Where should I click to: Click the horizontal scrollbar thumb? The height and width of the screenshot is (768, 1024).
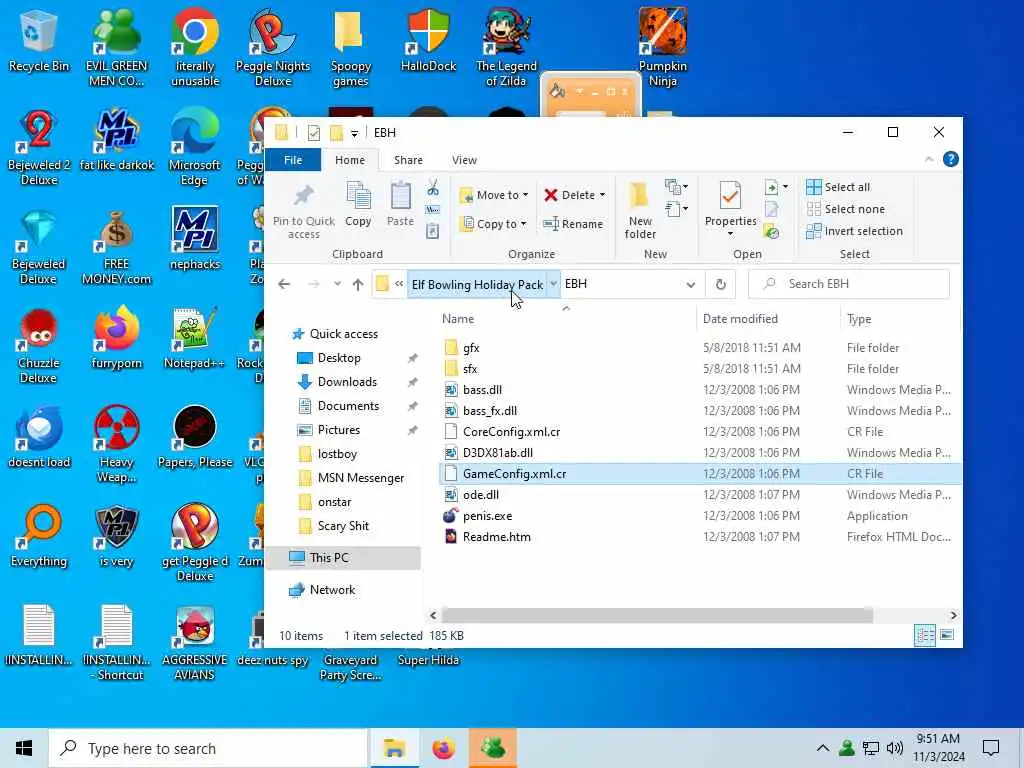(x=656, y=615)
